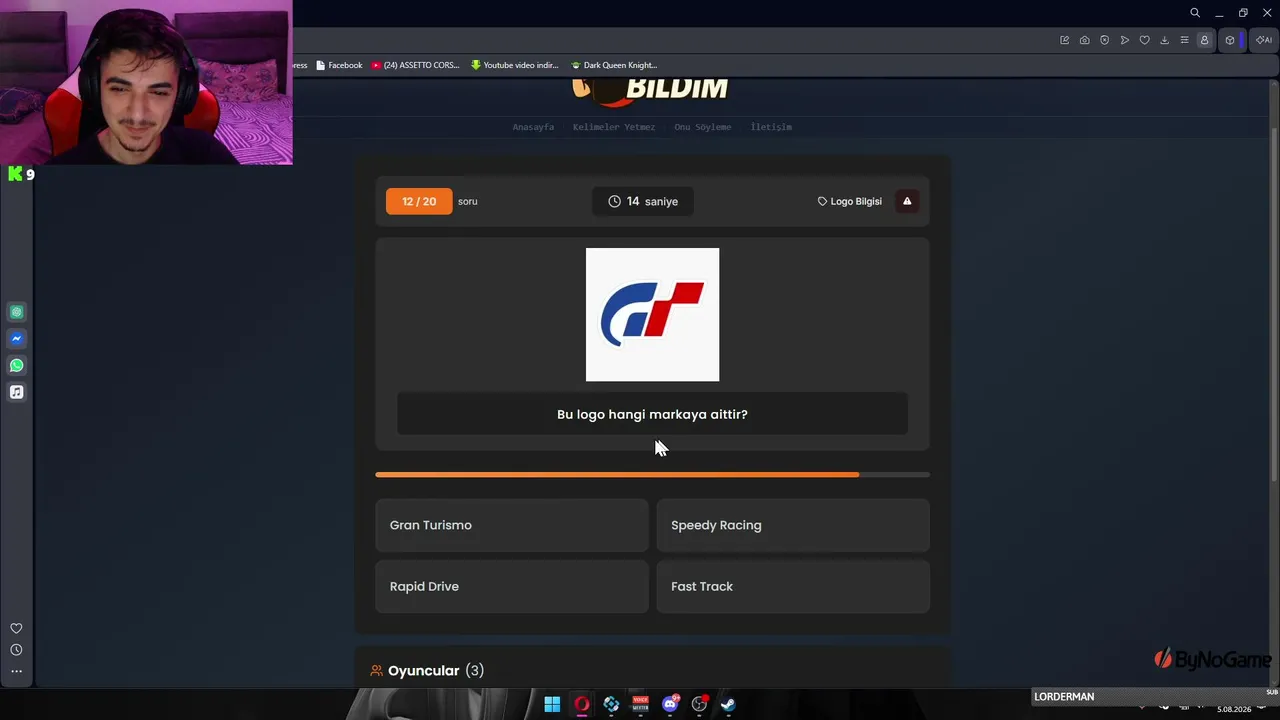The width and height of the screenshot is (1280, 720).
Task: Click the Opera icon on taskbar
Action: [581, 704]
